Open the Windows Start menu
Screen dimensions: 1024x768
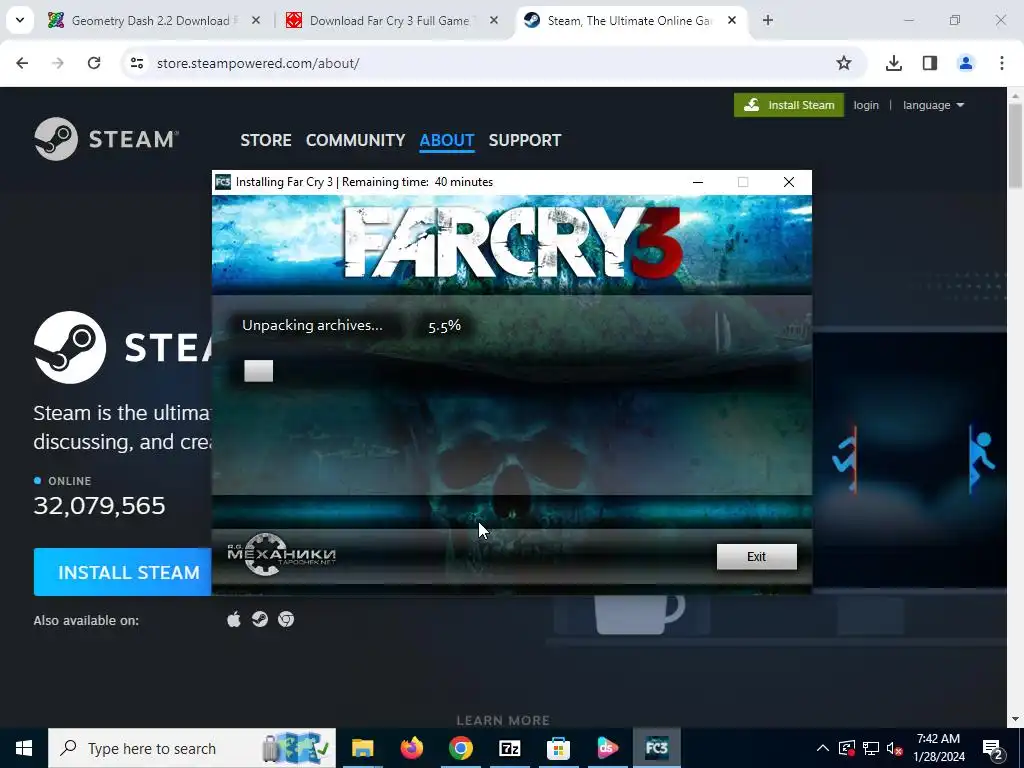pyautogui.click(x=24, y=748)
